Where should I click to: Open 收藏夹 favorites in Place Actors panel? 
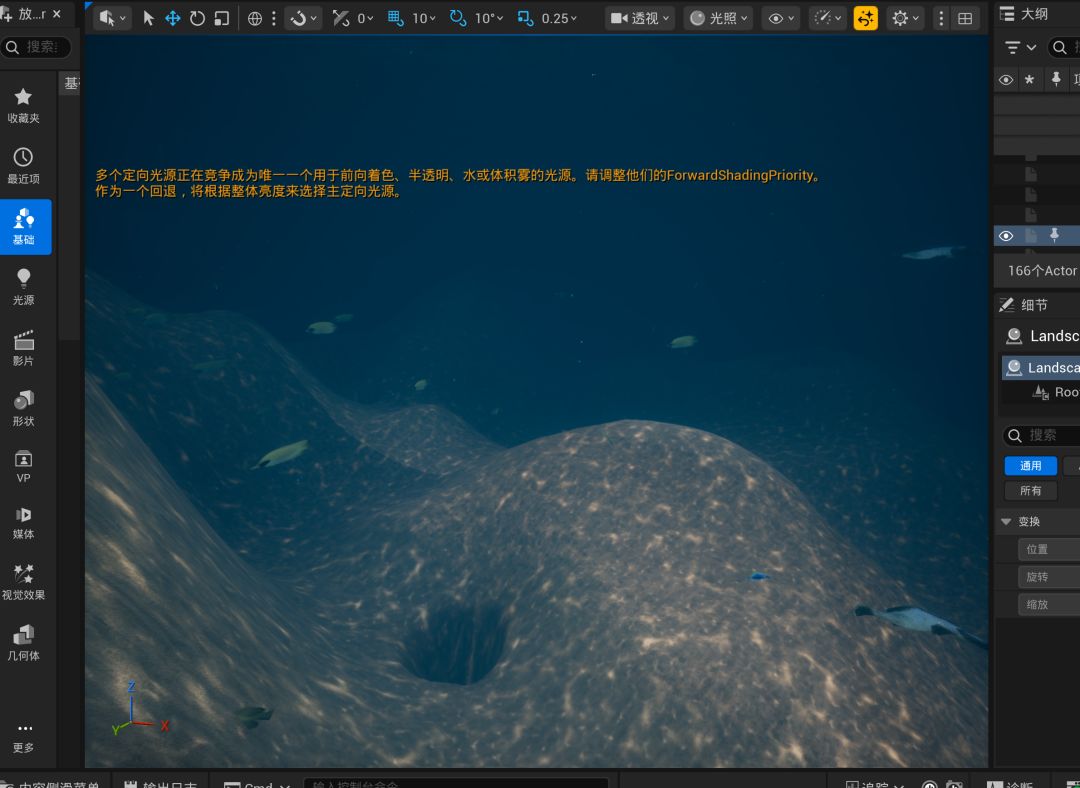[23, 105]
